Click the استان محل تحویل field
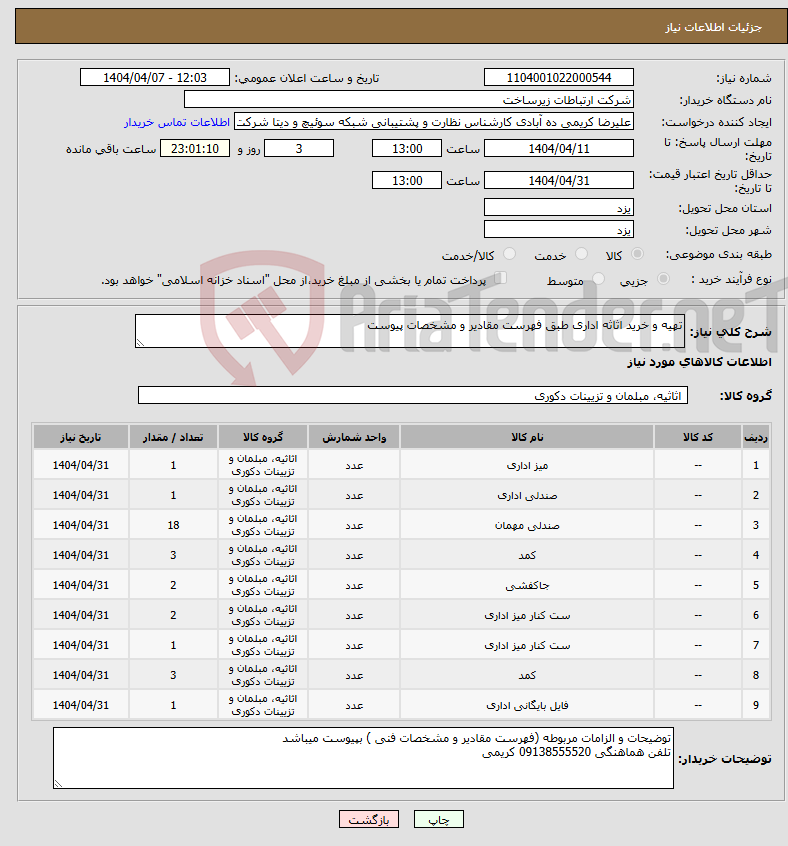Screen dimensions: 788x846 point(559,208)
